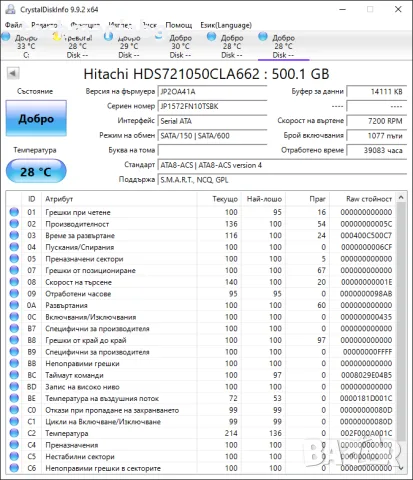
Task: Open the Функции menu
Action: 85,25
